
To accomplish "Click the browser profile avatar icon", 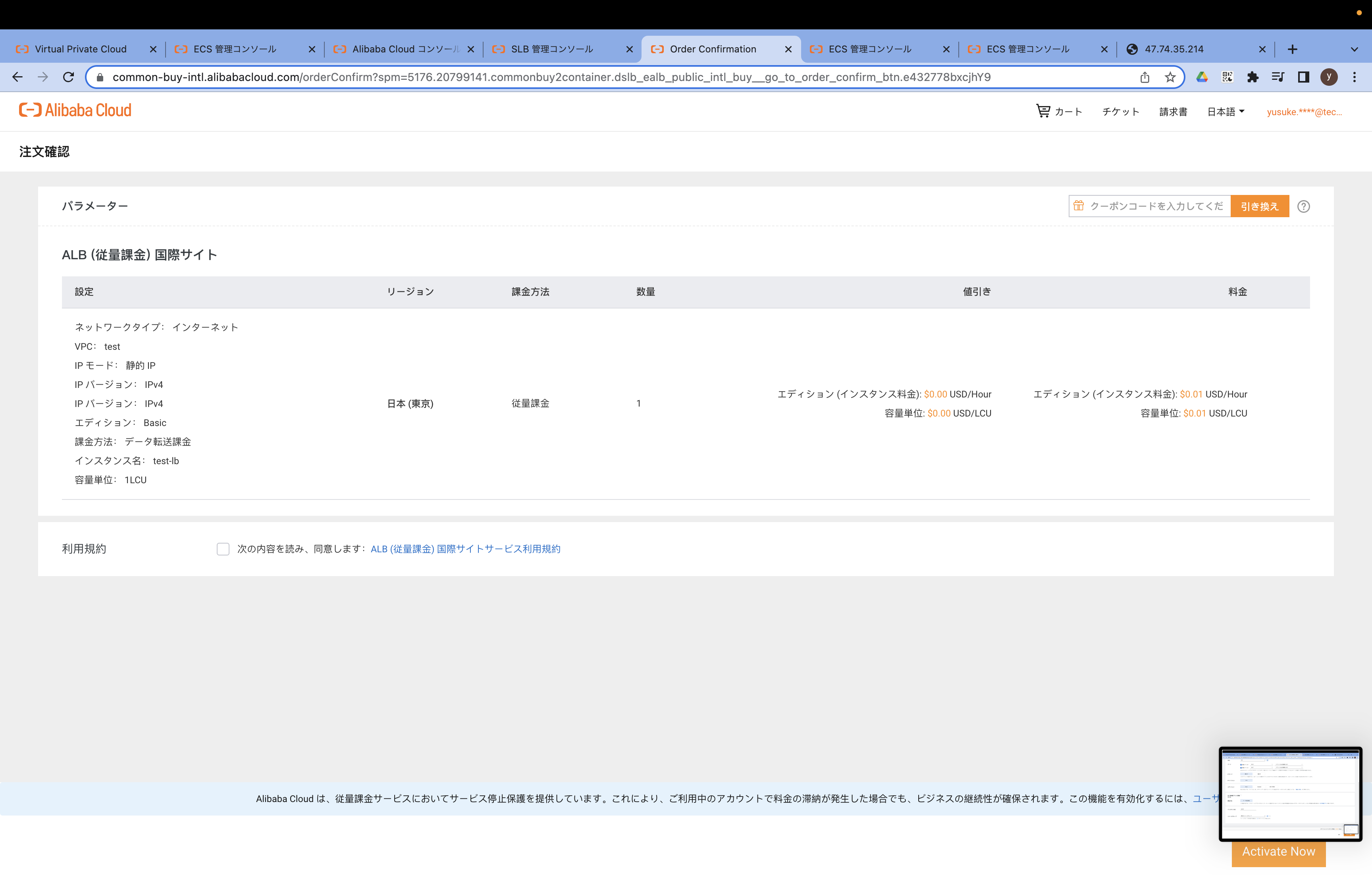I will coord(1329,77).
